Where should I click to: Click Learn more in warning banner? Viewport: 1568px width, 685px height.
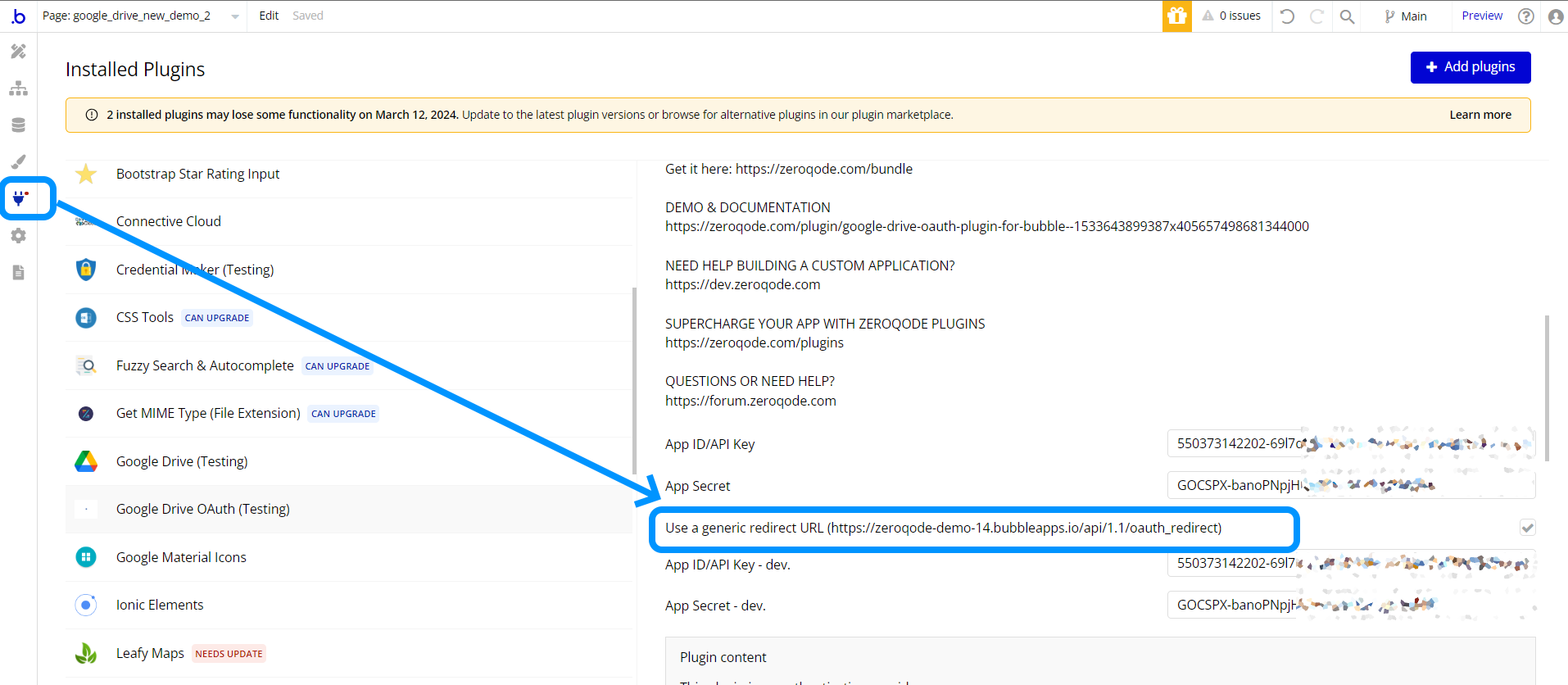(x=1480, y=115)
